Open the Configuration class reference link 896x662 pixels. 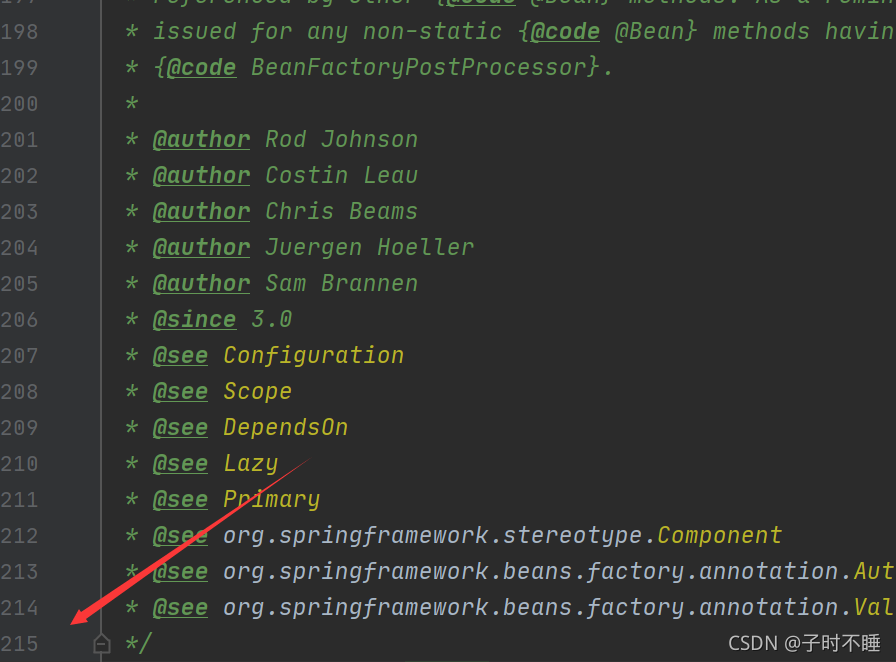click(x=313, y=356)
